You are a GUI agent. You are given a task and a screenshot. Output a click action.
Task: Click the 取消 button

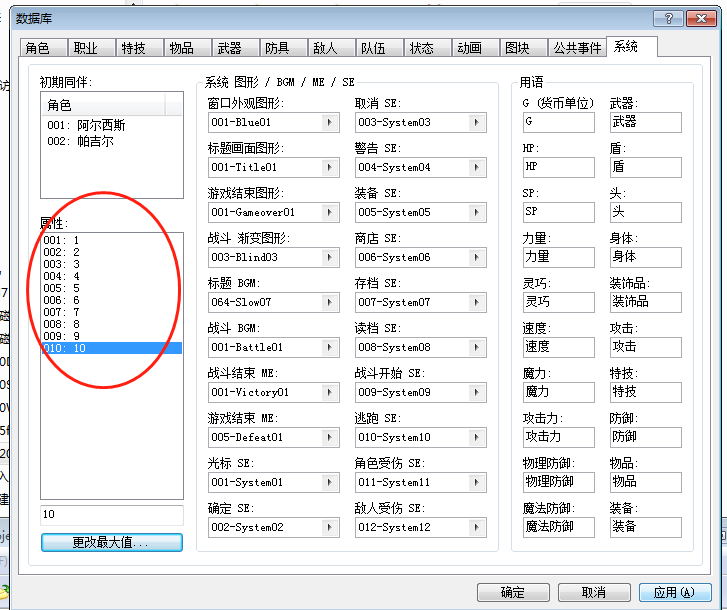point(594,592)
